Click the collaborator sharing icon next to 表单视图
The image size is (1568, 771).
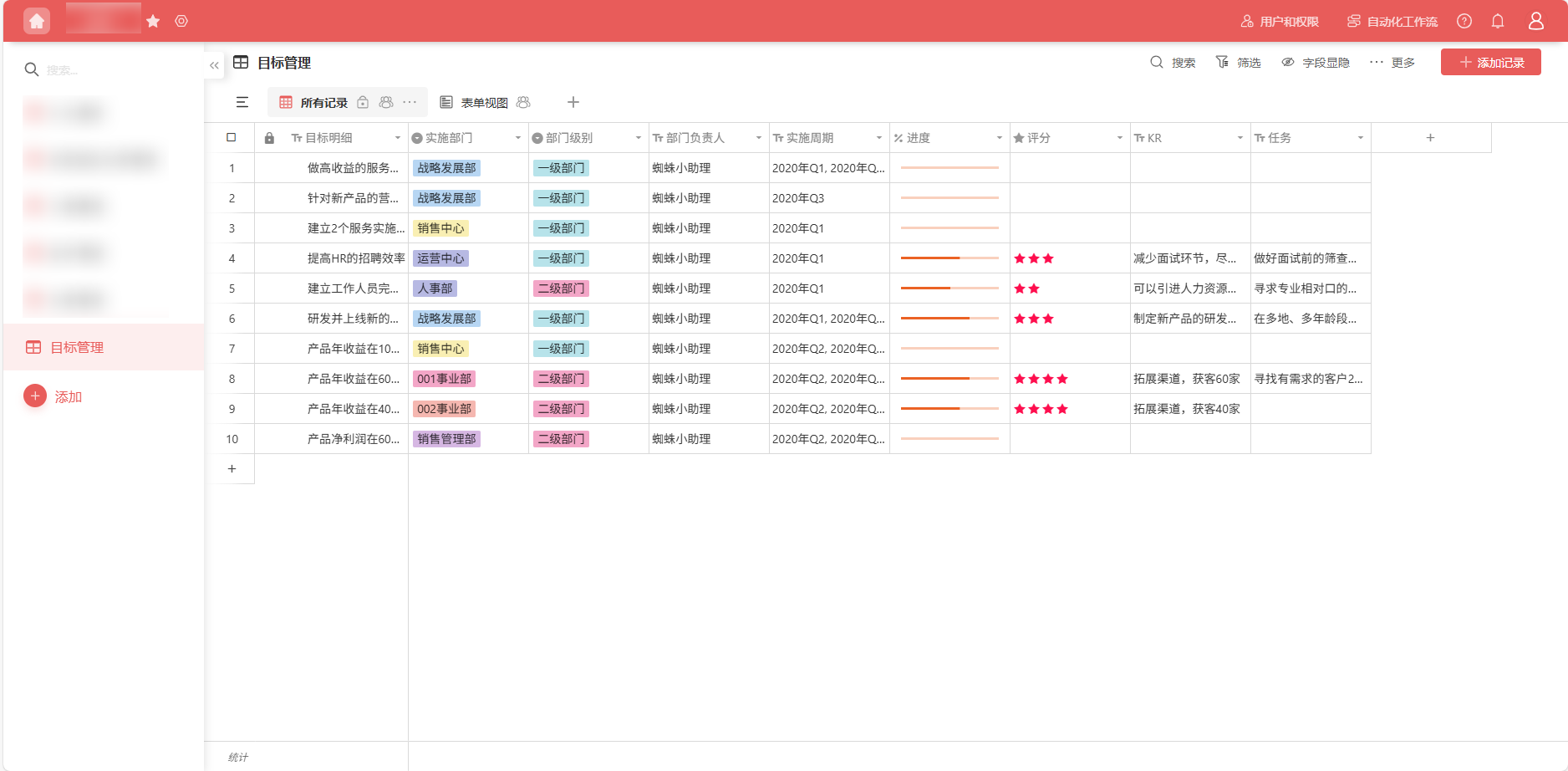[523, 102]
